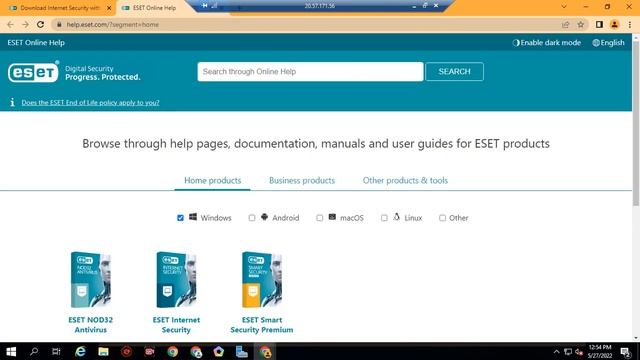
Task: Uncheck the Windows filter checkbox
Action: [x=180, y=218]
